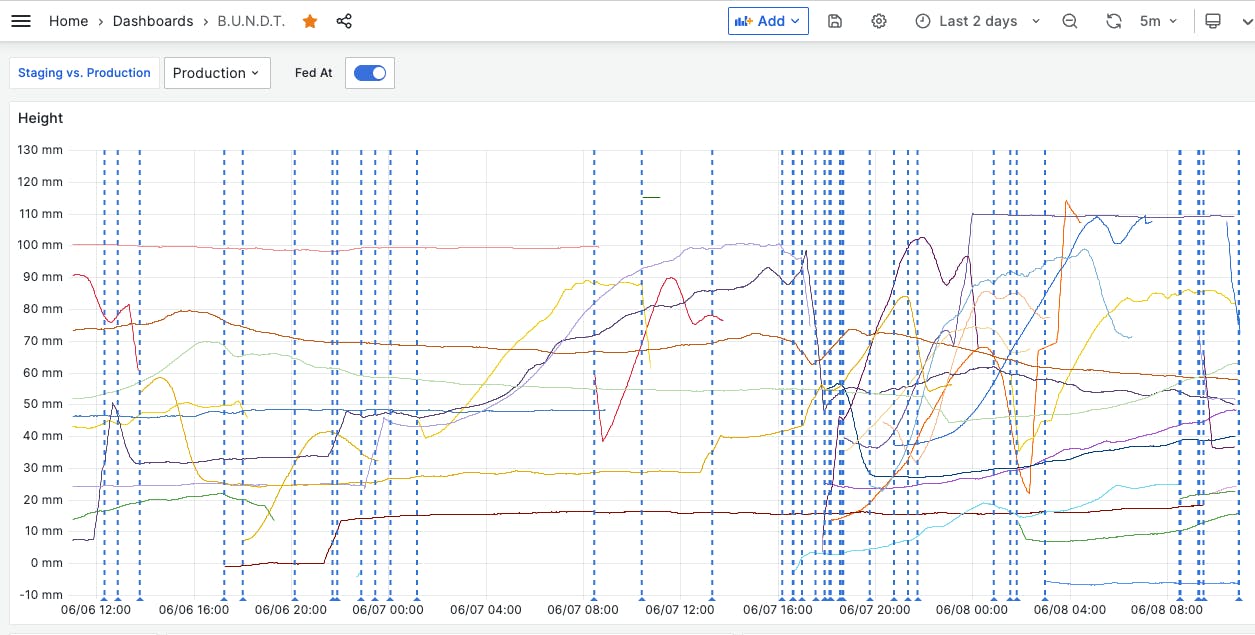Screen dimensions: 1255x635
Task: Click the monitor display mode icon
Action: click(1213, 21)
